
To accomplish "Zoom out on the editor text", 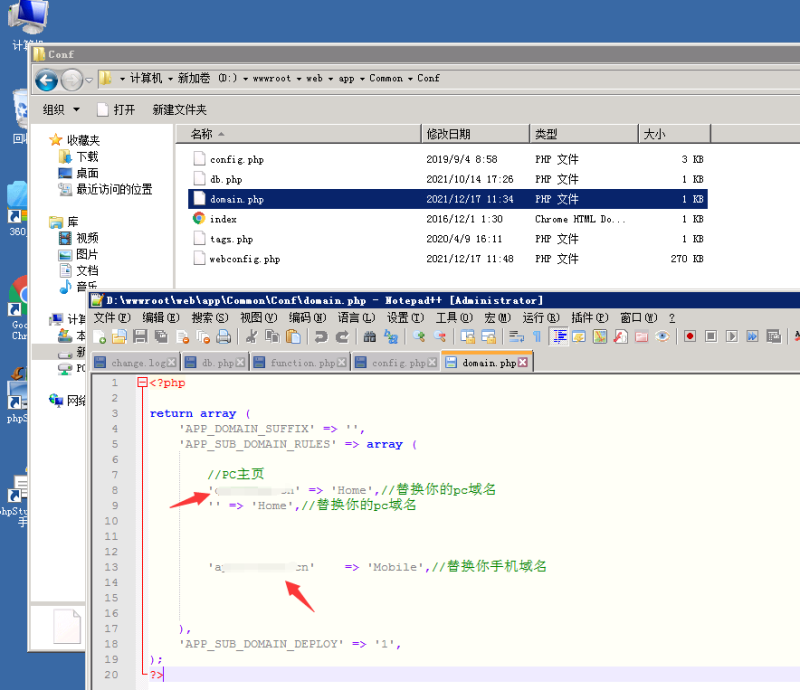I will (440, 337).
